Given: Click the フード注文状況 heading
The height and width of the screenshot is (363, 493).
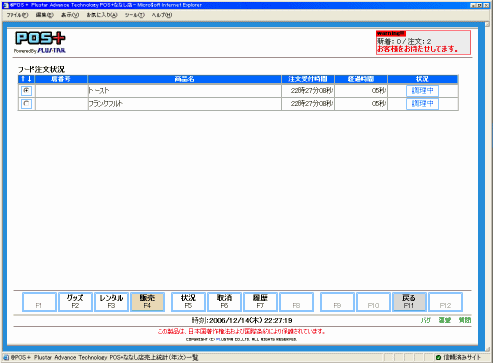Looking at the screenshot, I should coord(41,69).
